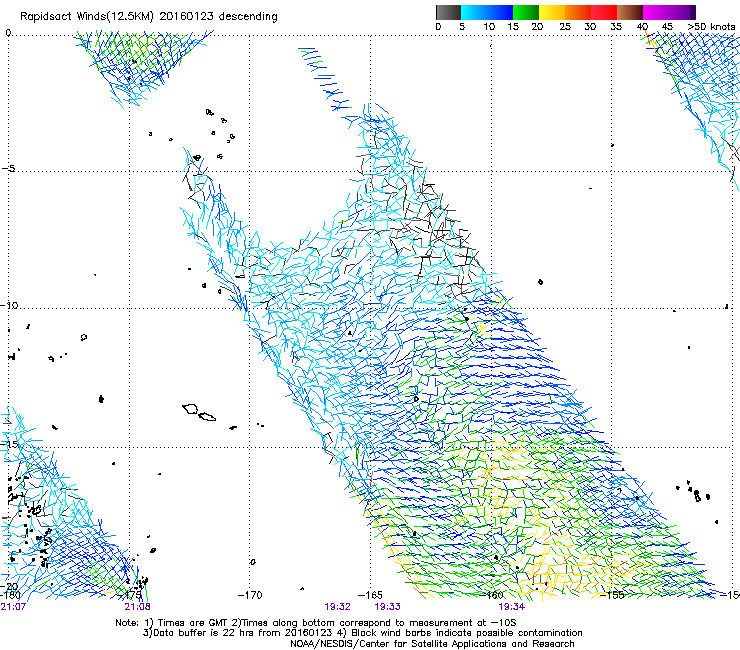The image size is (740, 650).
Task: Click the purple timestamp '21:07'
Action: tap(13, 607)
